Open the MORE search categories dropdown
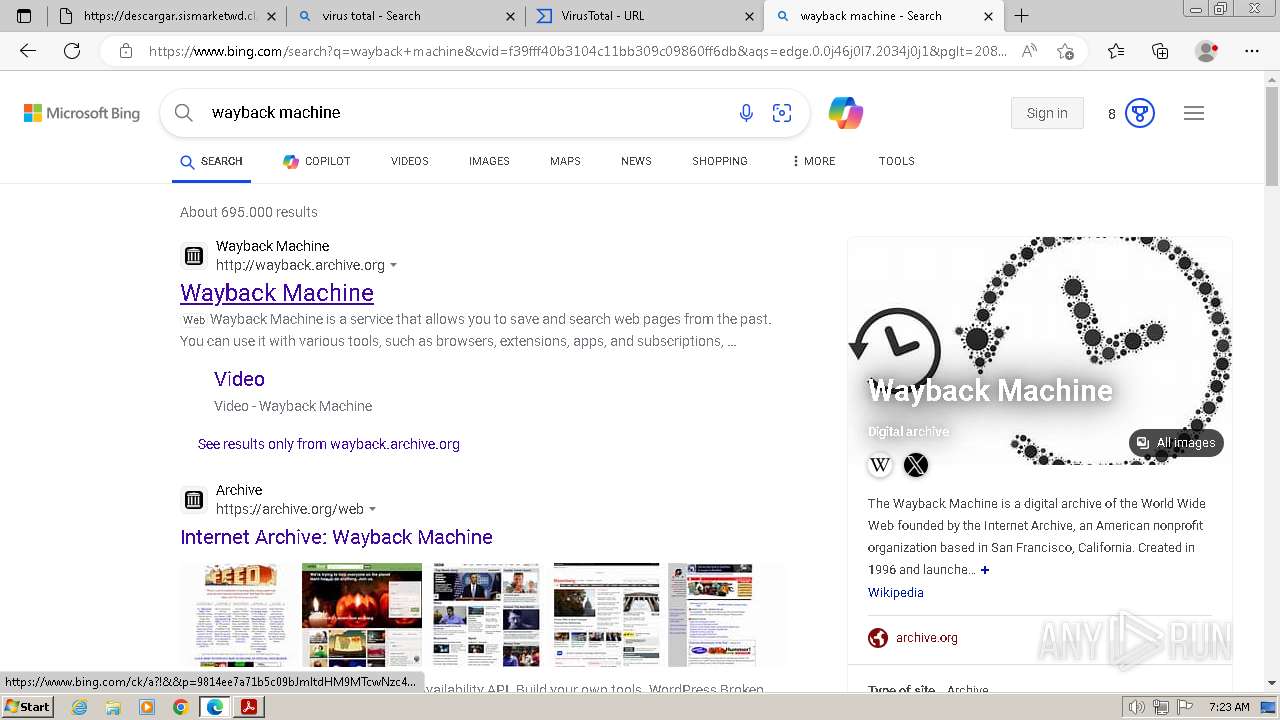 pos(813,161)
